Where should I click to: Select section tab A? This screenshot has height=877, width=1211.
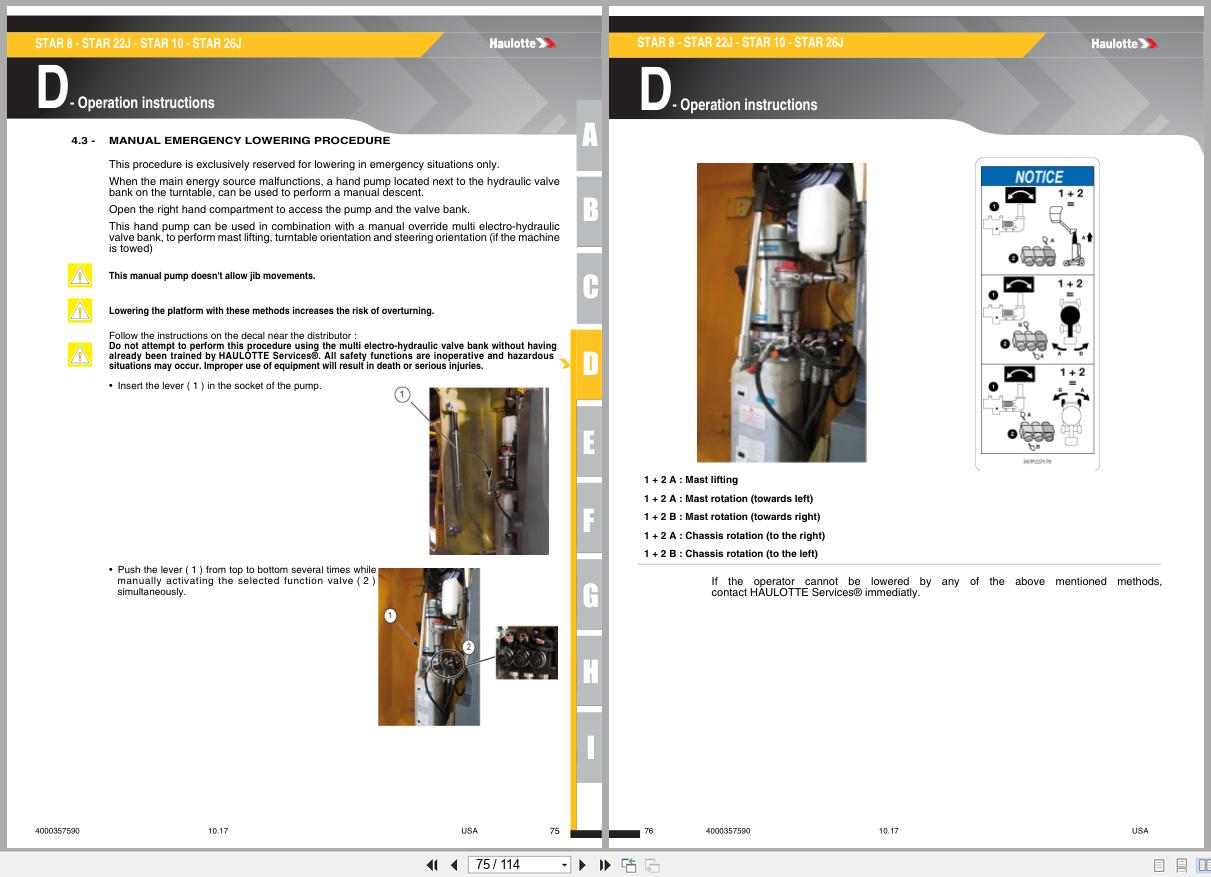point(589,136)
